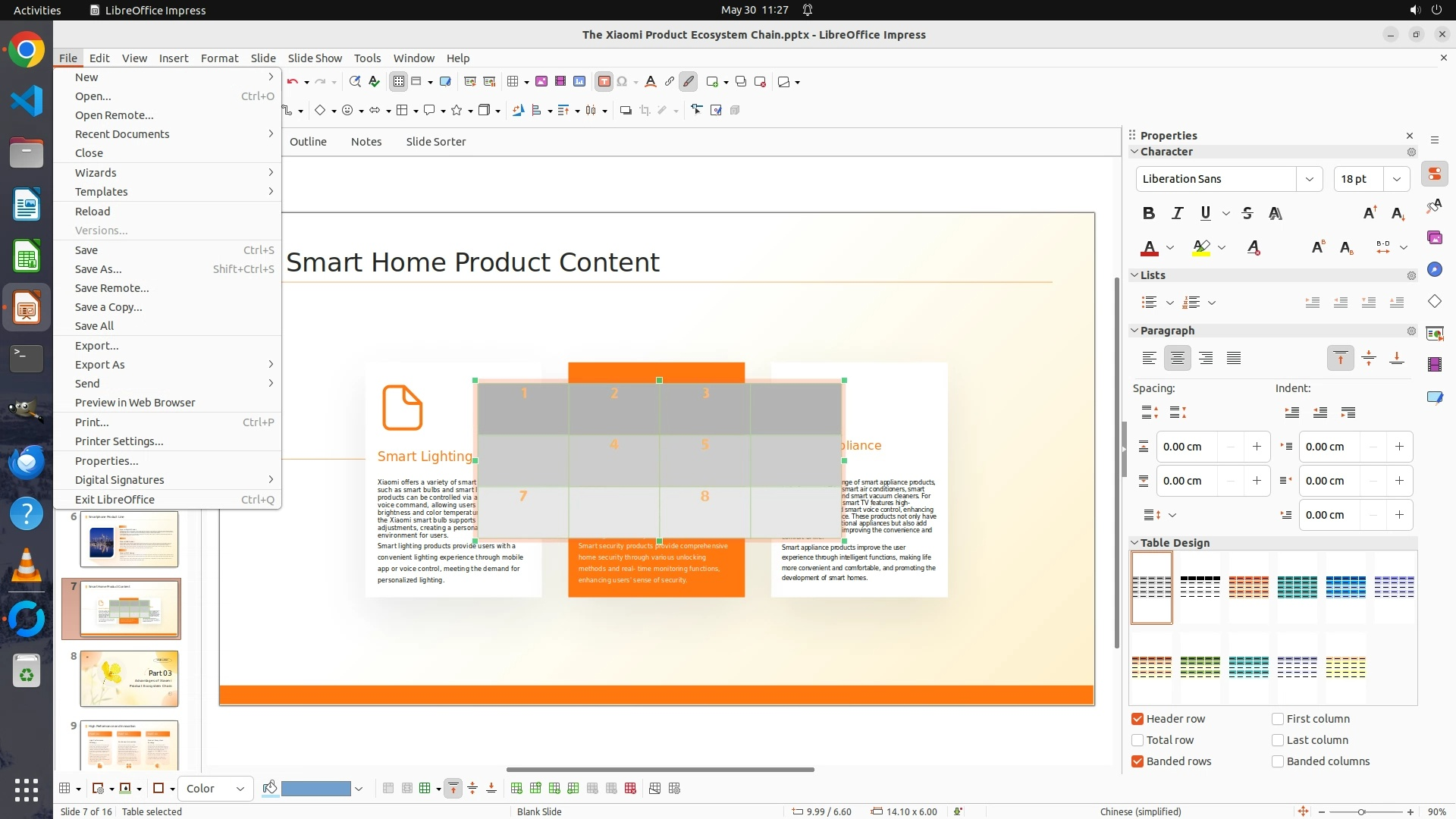
Task: Click the Delete Table icon in table toolbar
Action: click(630, 789)
